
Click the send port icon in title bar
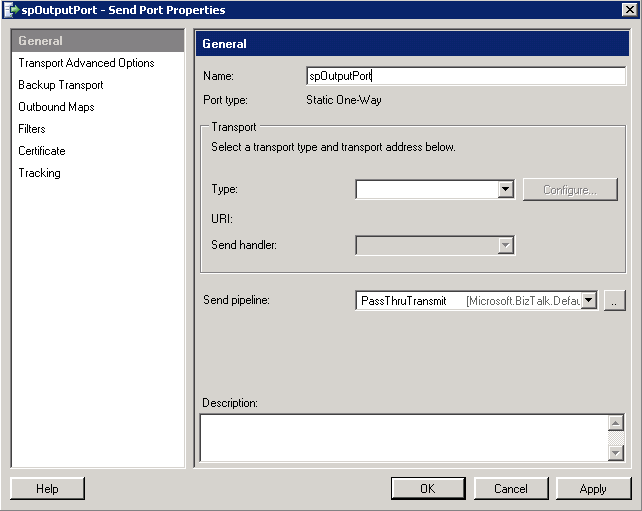[11, 9]
